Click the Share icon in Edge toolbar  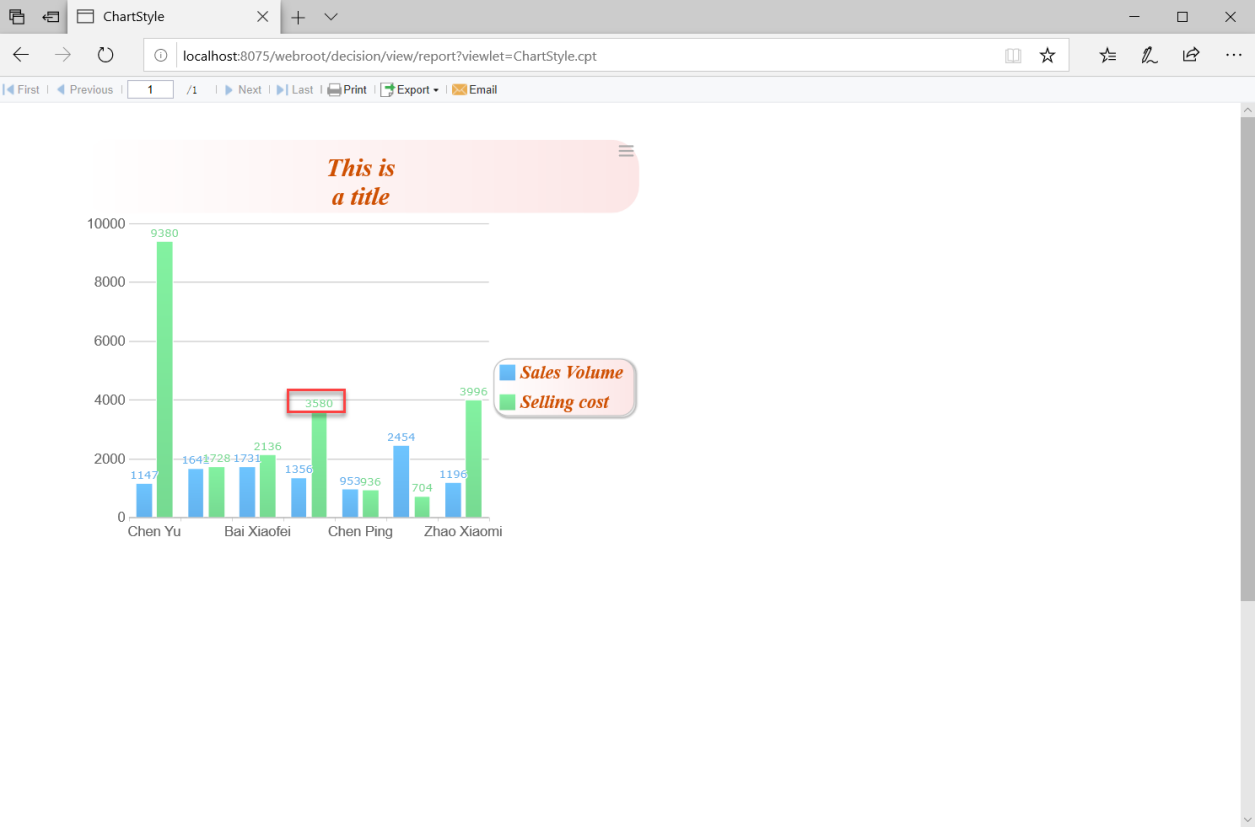point(1191,55)
